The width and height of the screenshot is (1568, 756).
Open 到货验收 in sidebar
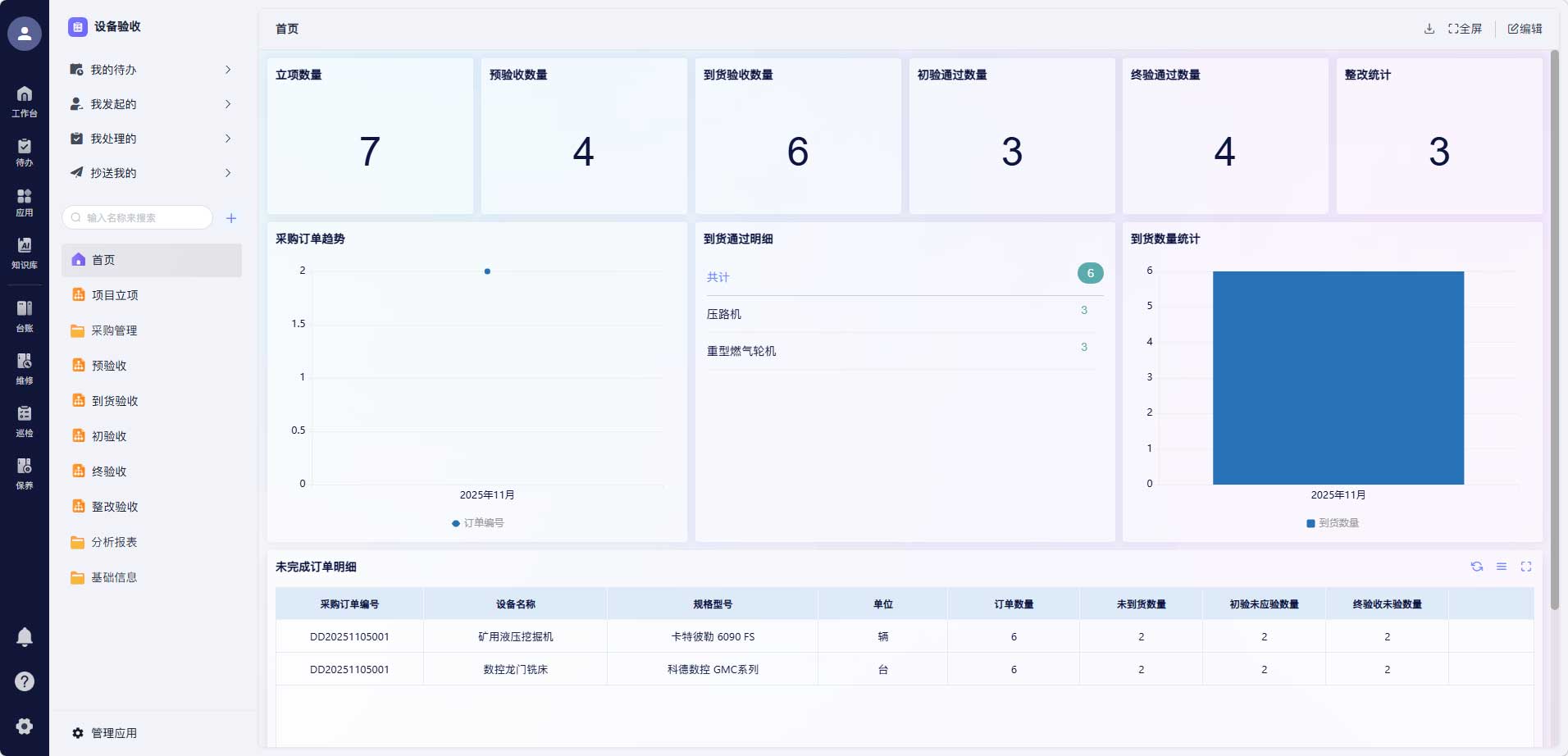(x=115, y=401)
